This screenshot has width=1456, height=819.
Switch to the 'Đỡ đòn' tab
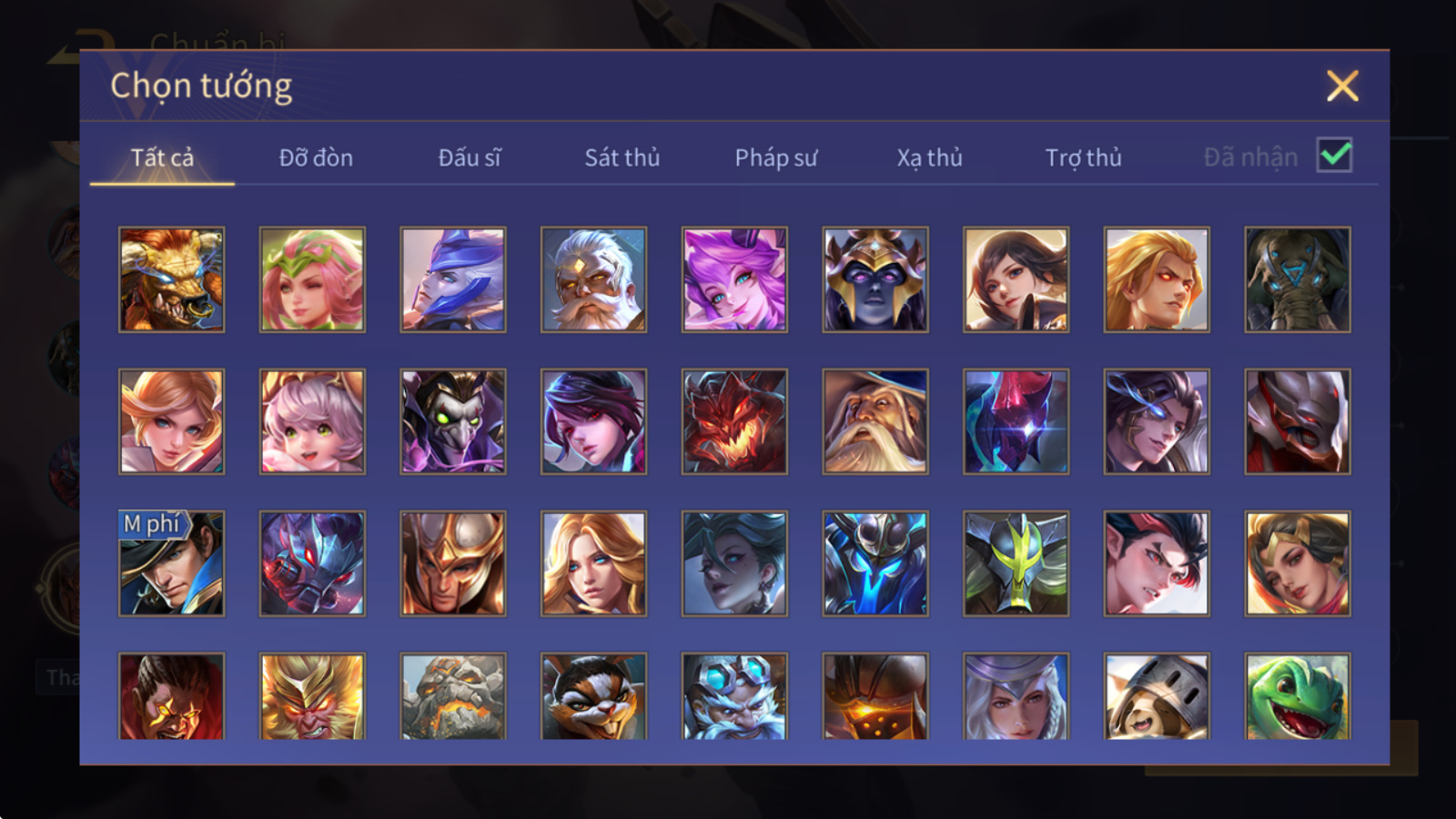point(316,157)
